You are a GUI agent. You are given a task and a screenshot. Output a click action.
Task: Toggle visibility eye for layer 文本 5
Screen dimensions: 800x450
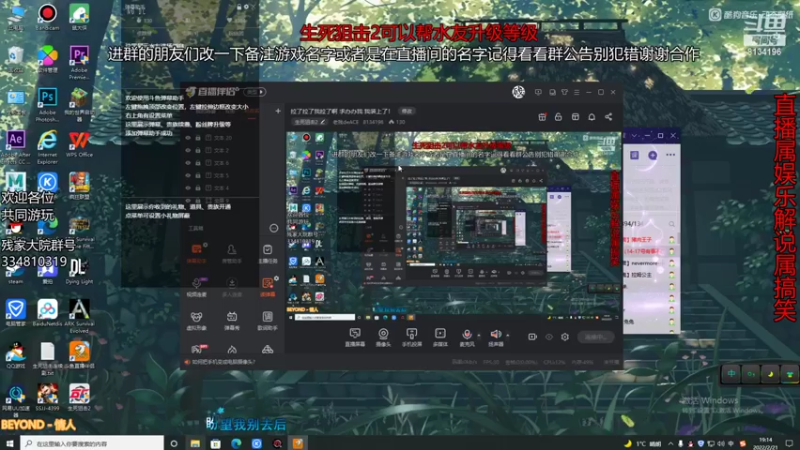(188, 176)
